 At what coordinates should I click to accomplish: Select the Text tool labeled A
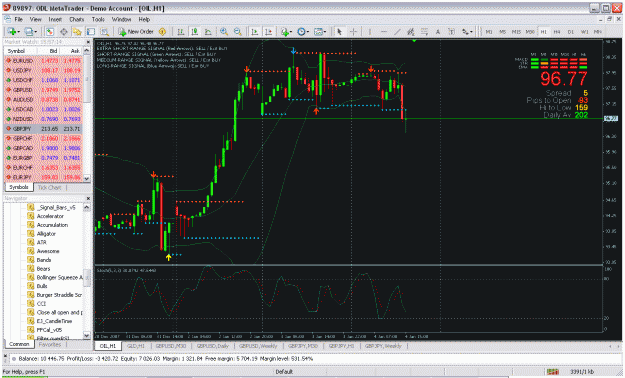click(x=438, y=32)
